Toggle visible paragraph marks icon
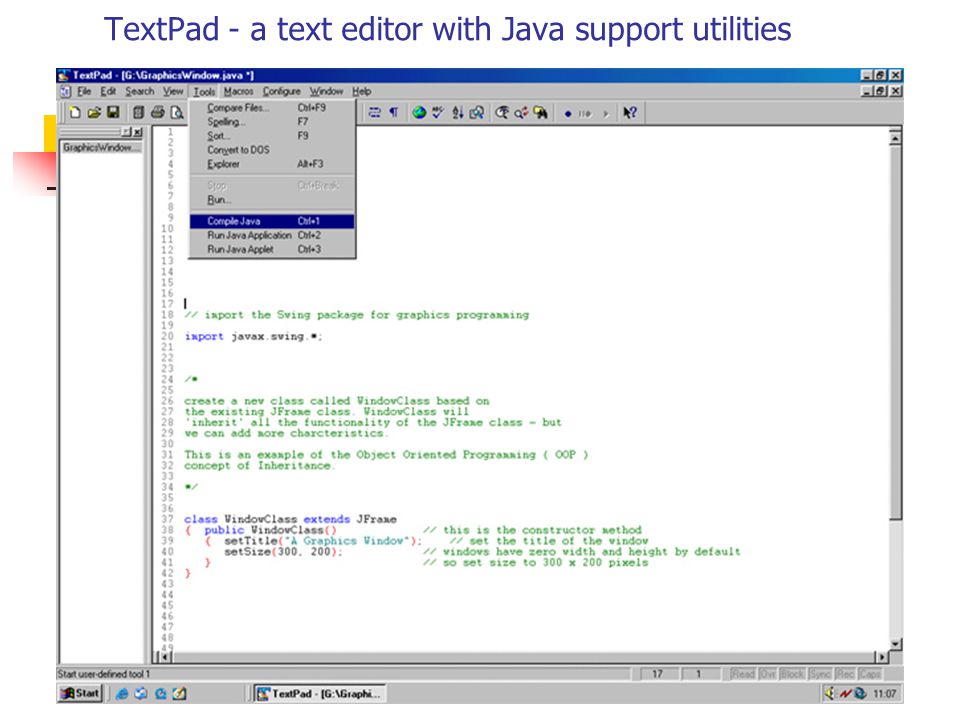The height and width of the screenshot is (720, 960). coord(394,113)
